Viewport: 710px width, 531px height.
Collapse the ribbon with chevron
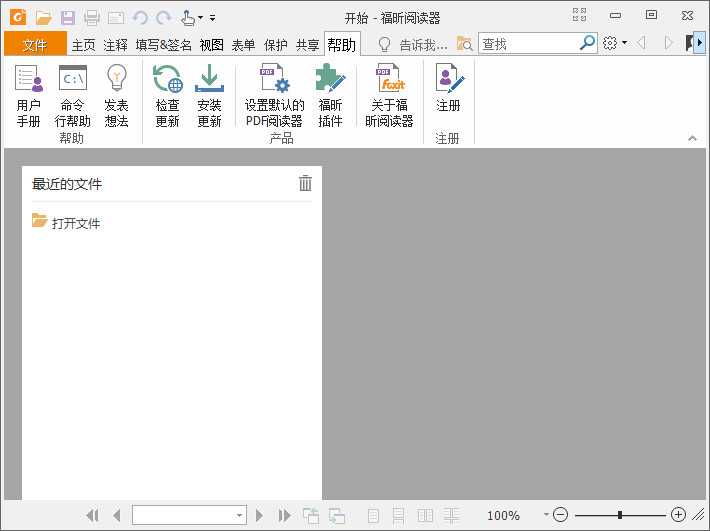(x=692, y=138)
